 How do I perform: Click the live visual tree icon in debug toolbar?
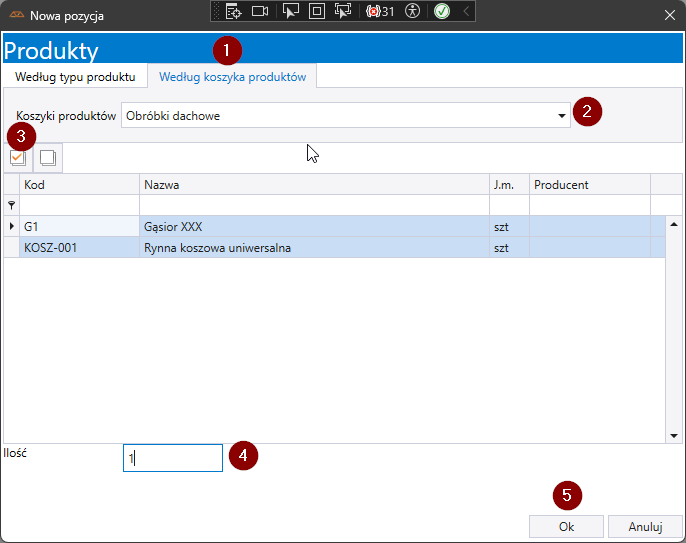point(233,12)
